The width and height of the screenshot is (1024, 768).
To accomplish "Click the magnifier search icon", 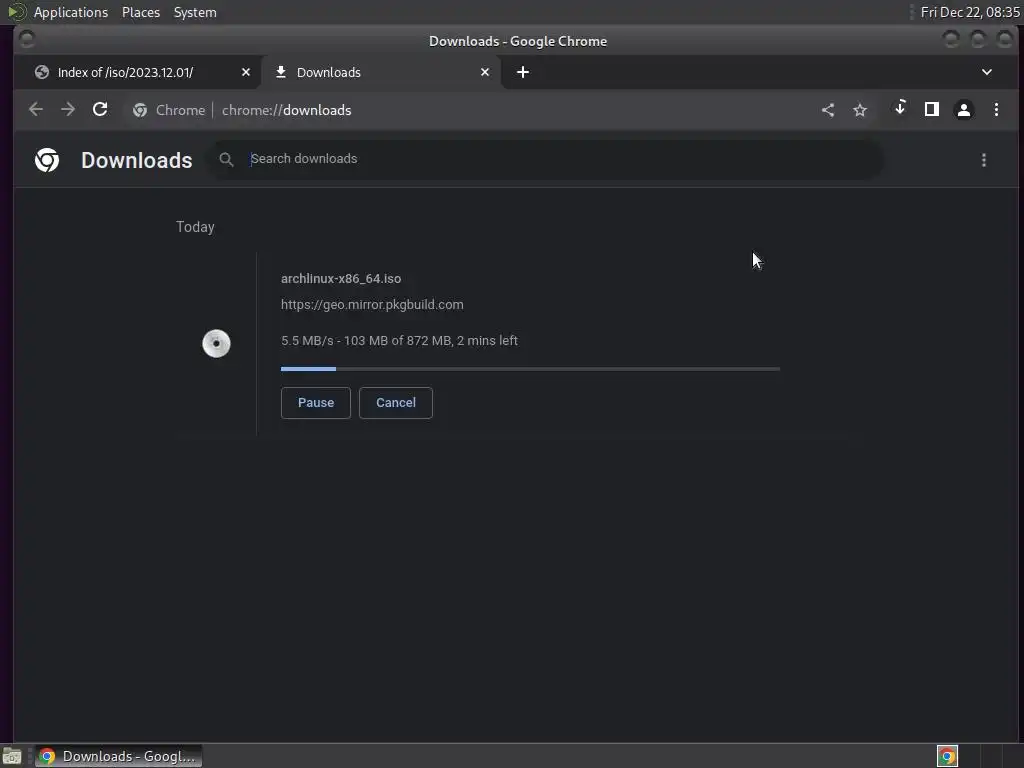I will (x=226, y=159).
